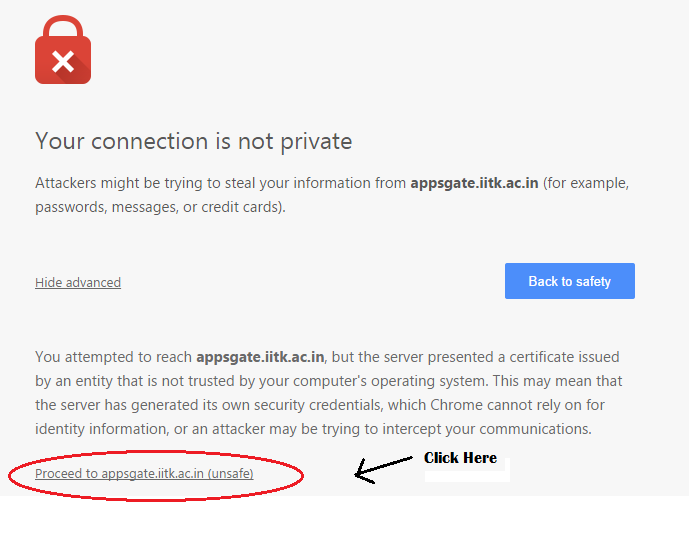Proceed to appsgate.iitk.ac.in (unsafe) link
The width and height of the screenshot is (689, 534).
pyautogui.click(x=144, y=474)
